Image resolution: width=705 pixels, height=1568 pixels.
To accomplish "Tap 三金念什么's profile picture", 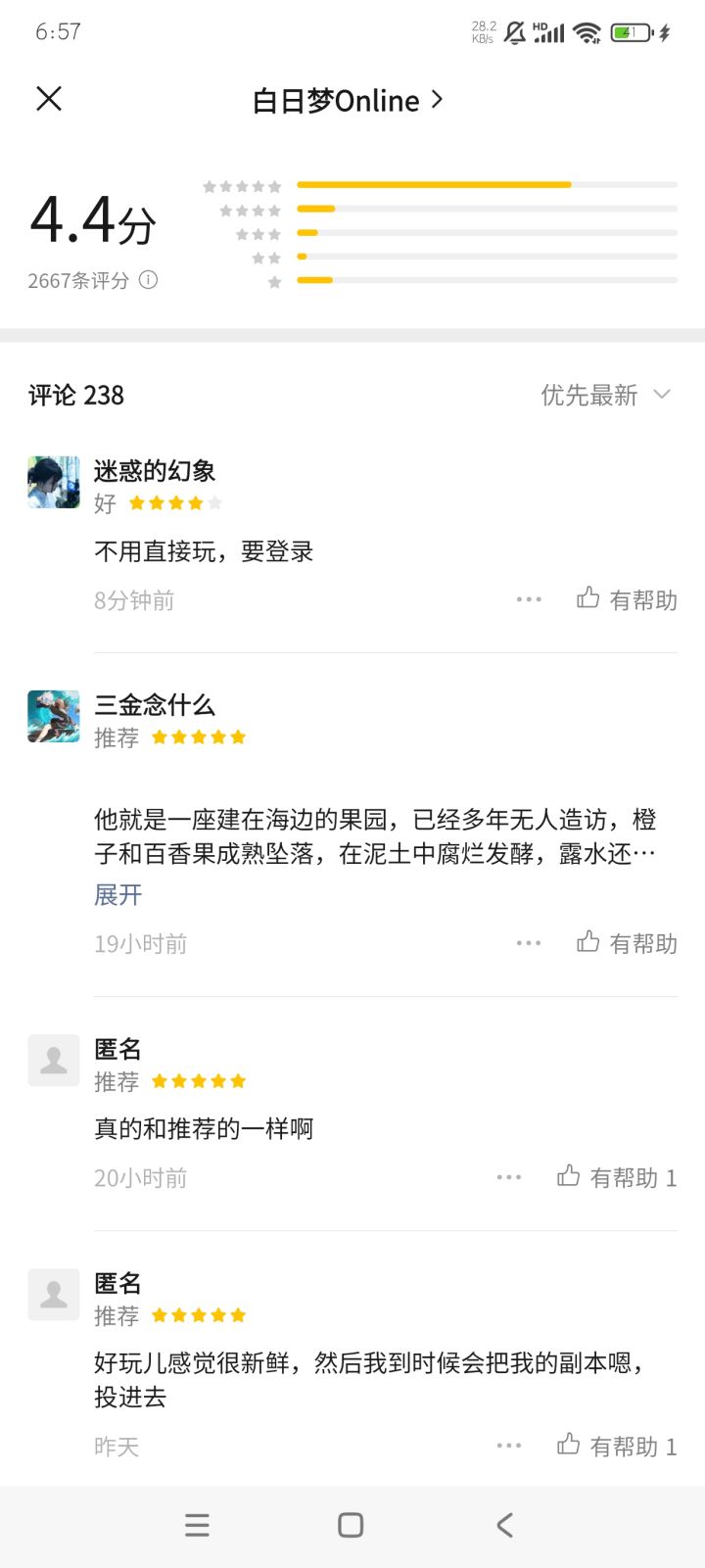I will tap(54, 716).
